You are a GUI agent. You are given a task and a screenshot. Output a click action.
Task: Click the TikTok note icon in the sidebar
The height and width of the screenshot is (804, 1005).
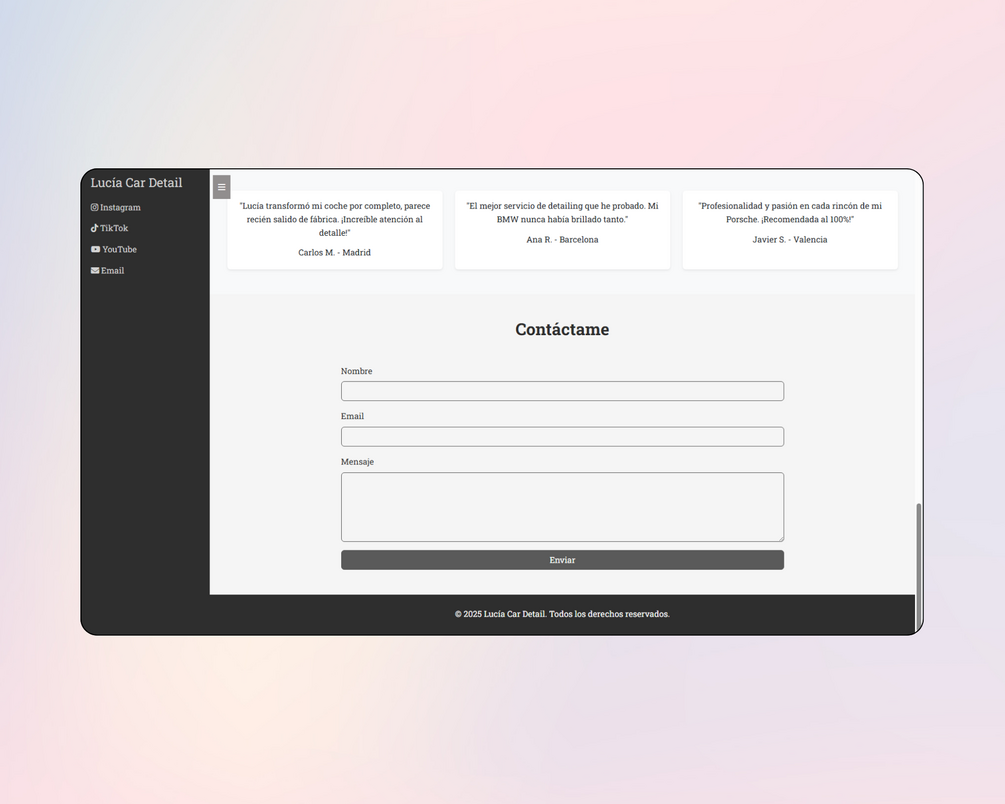coord(94,228)
